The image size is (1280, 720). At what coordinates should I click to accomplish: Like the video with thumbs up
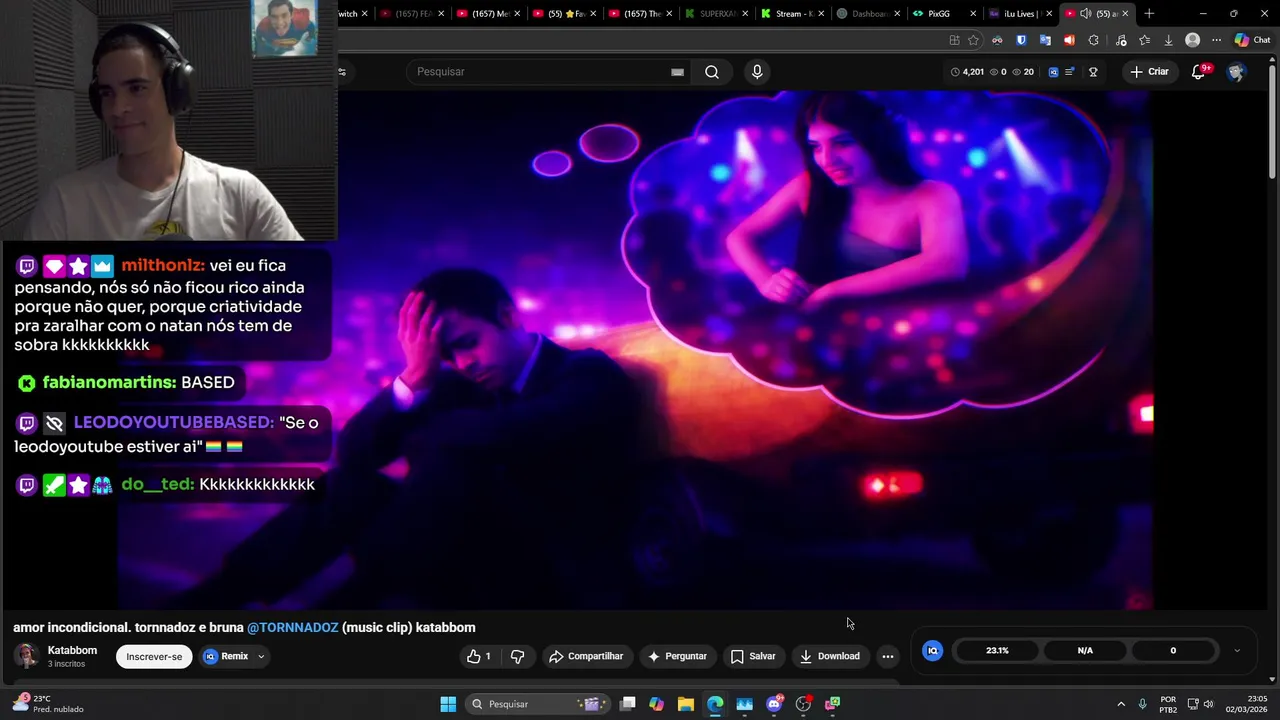(x=479, y=656)
